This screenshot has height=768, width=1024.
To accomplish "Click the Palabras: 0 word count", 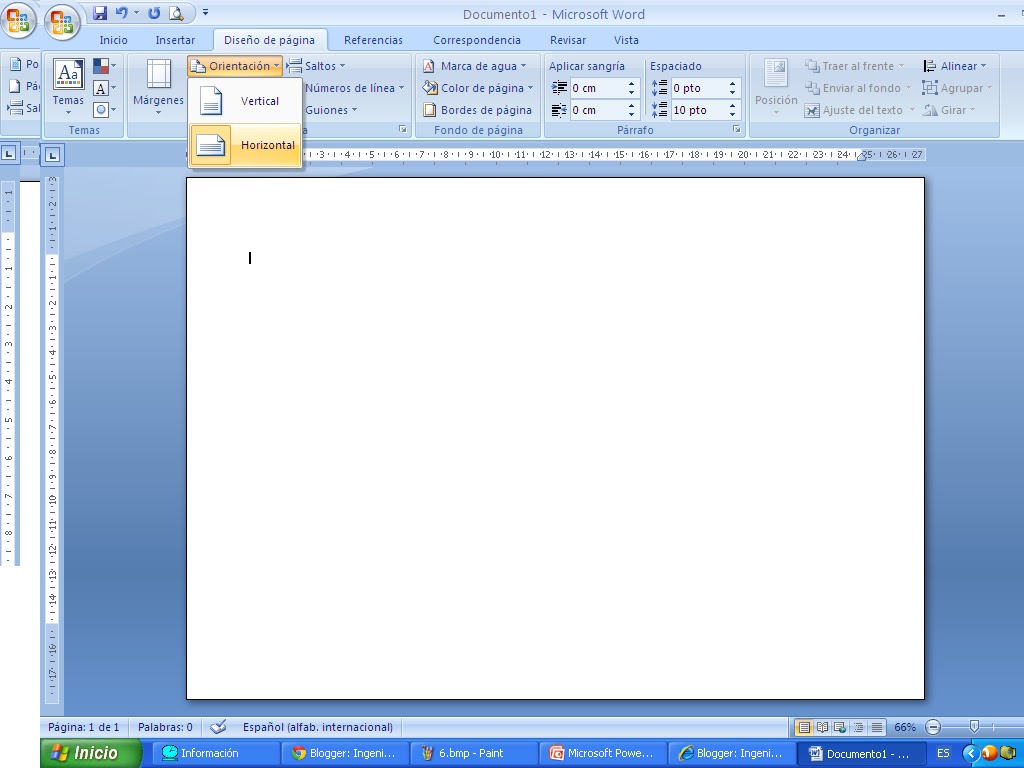I will click(x=165, y=727).
